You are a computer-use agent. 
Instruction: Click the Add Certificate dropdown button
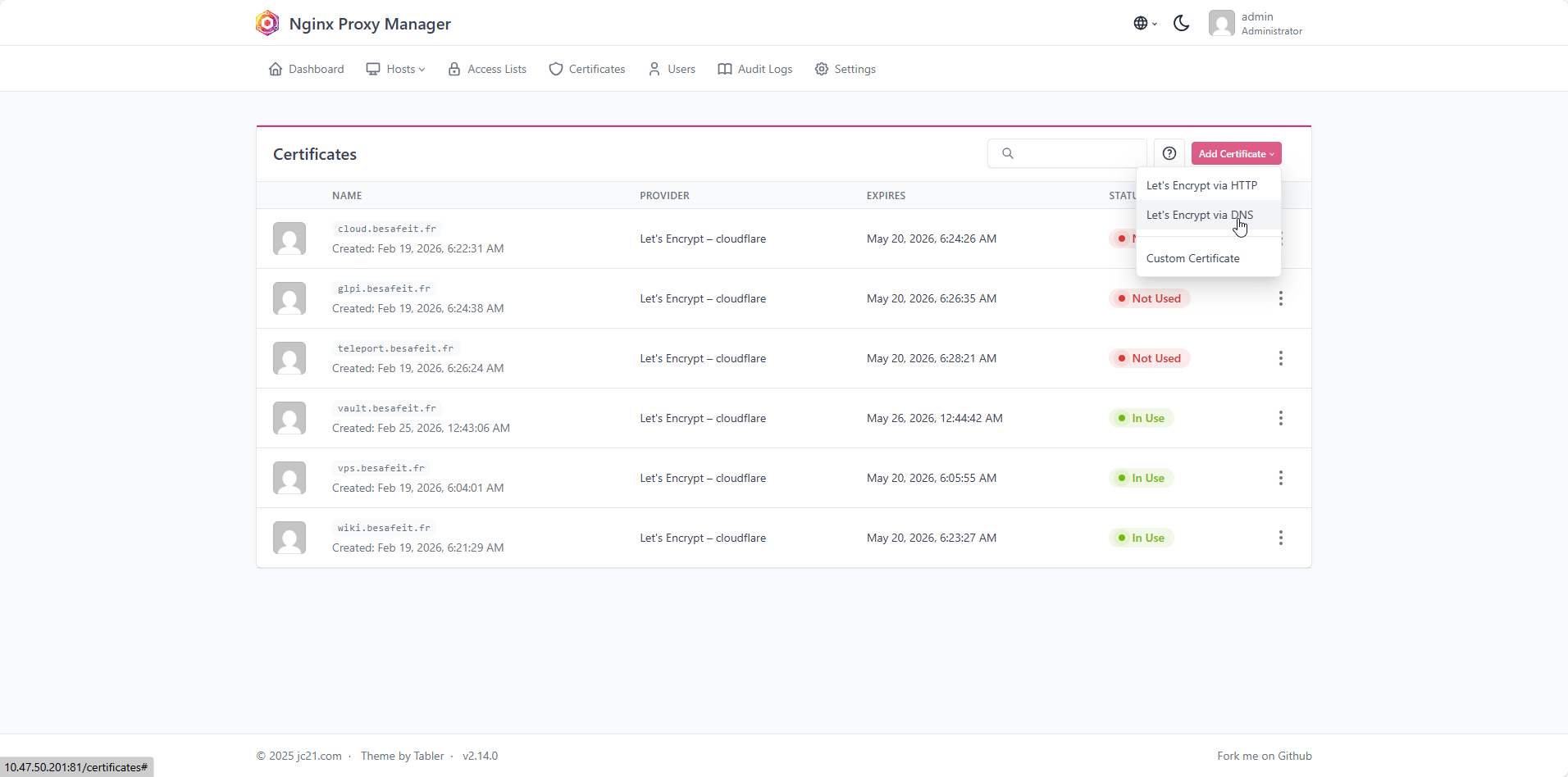pyautogui.click(x=1236, y=153)
